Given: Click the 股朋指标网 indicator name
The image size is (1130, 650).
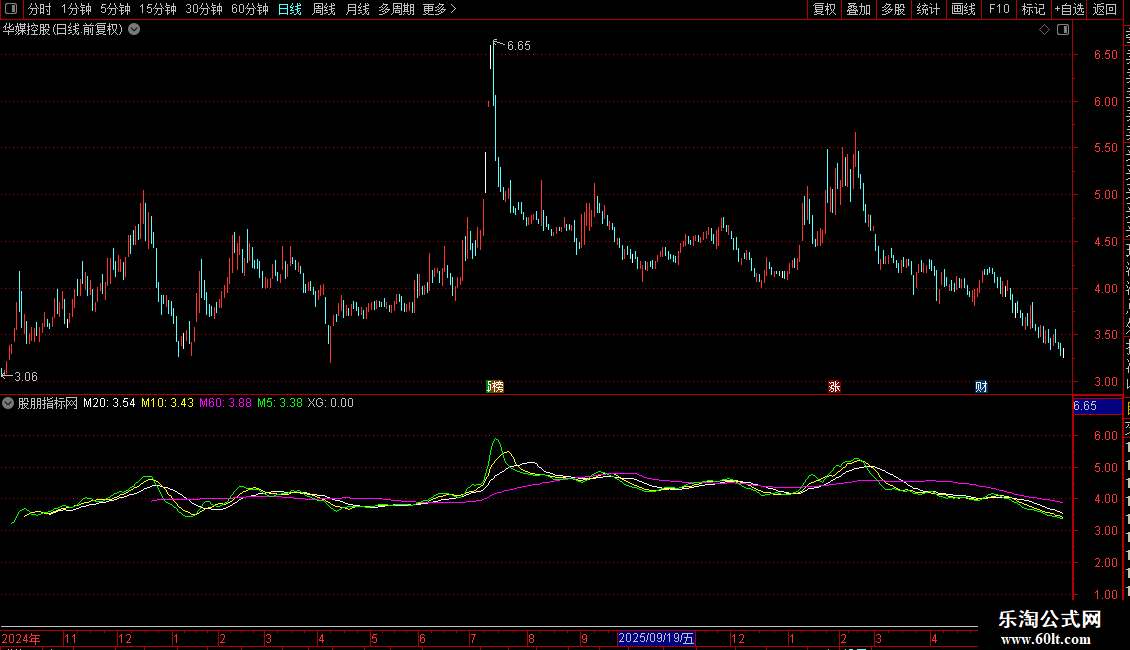Looking at the screenshot, I should [48, 404].
